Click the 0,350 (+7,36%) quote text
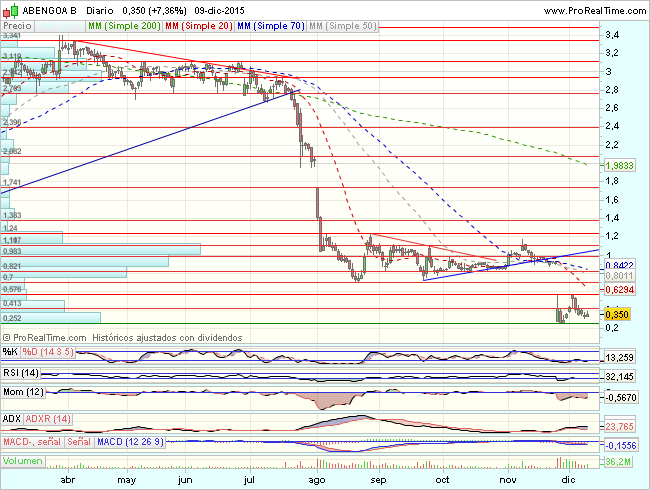This screenshot has height=490, width=650. tap(154, 11)
